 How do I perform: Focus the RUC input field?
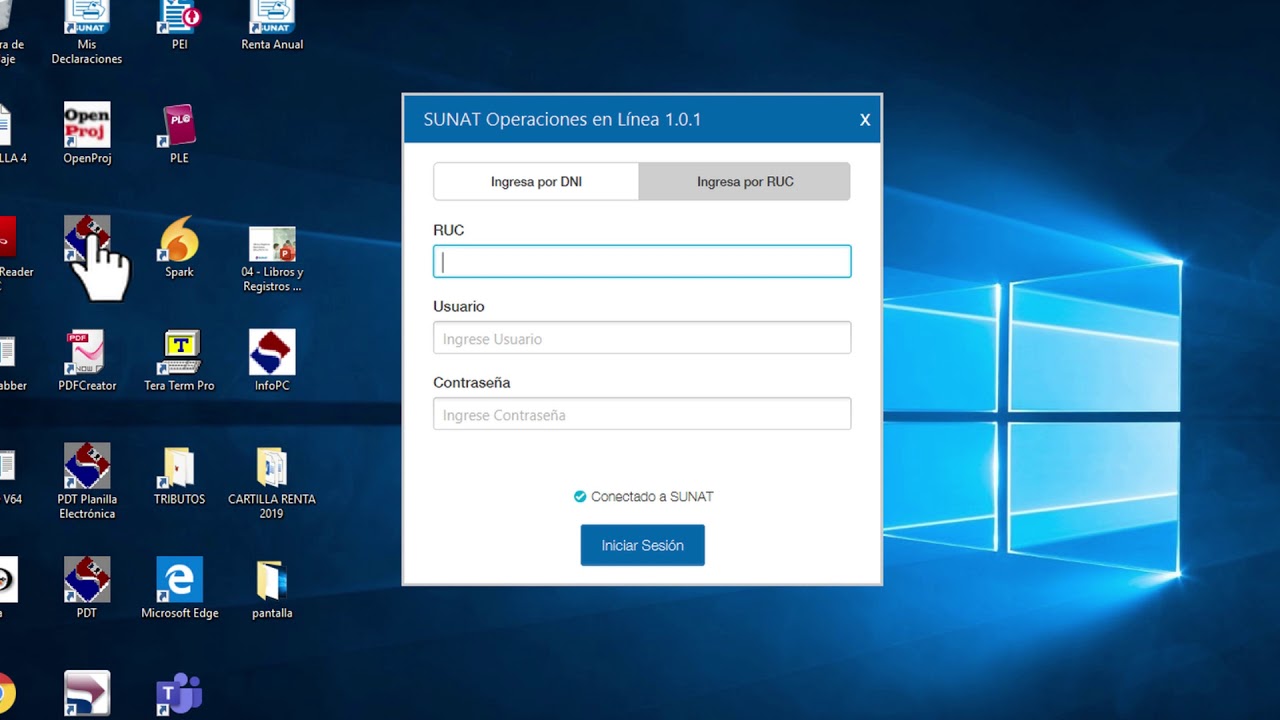[642, 262]
